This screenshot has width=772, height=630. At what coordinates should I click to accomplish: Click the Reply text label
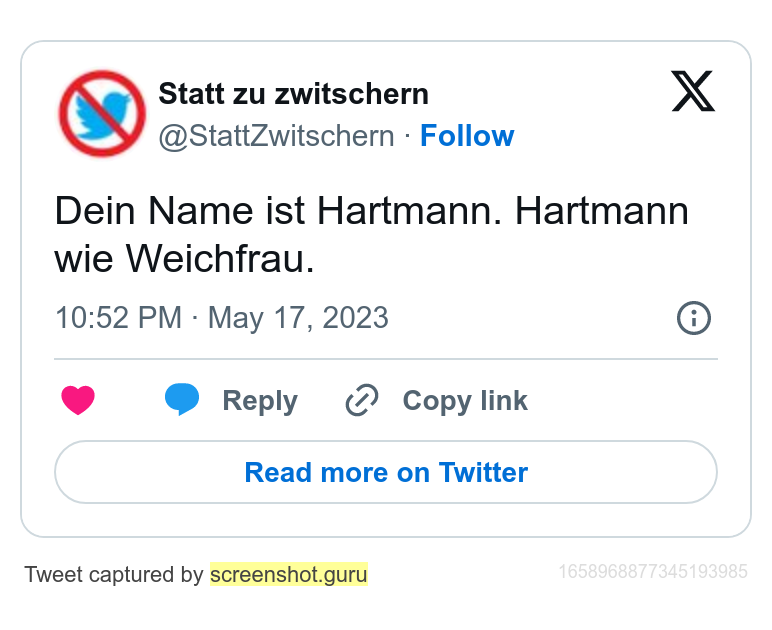tap(260, 401)
